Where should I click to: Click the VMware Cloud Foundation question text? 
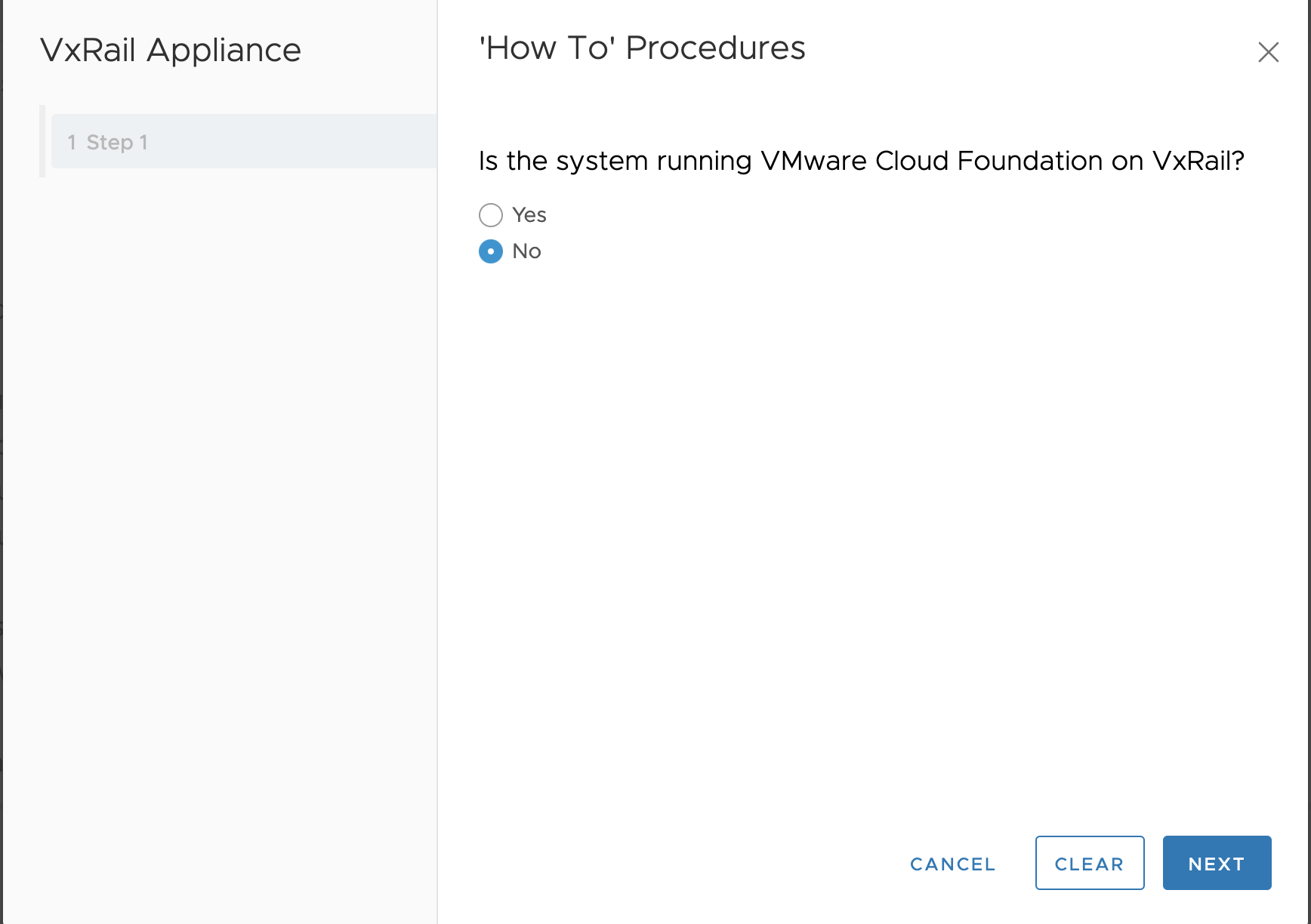861,161
